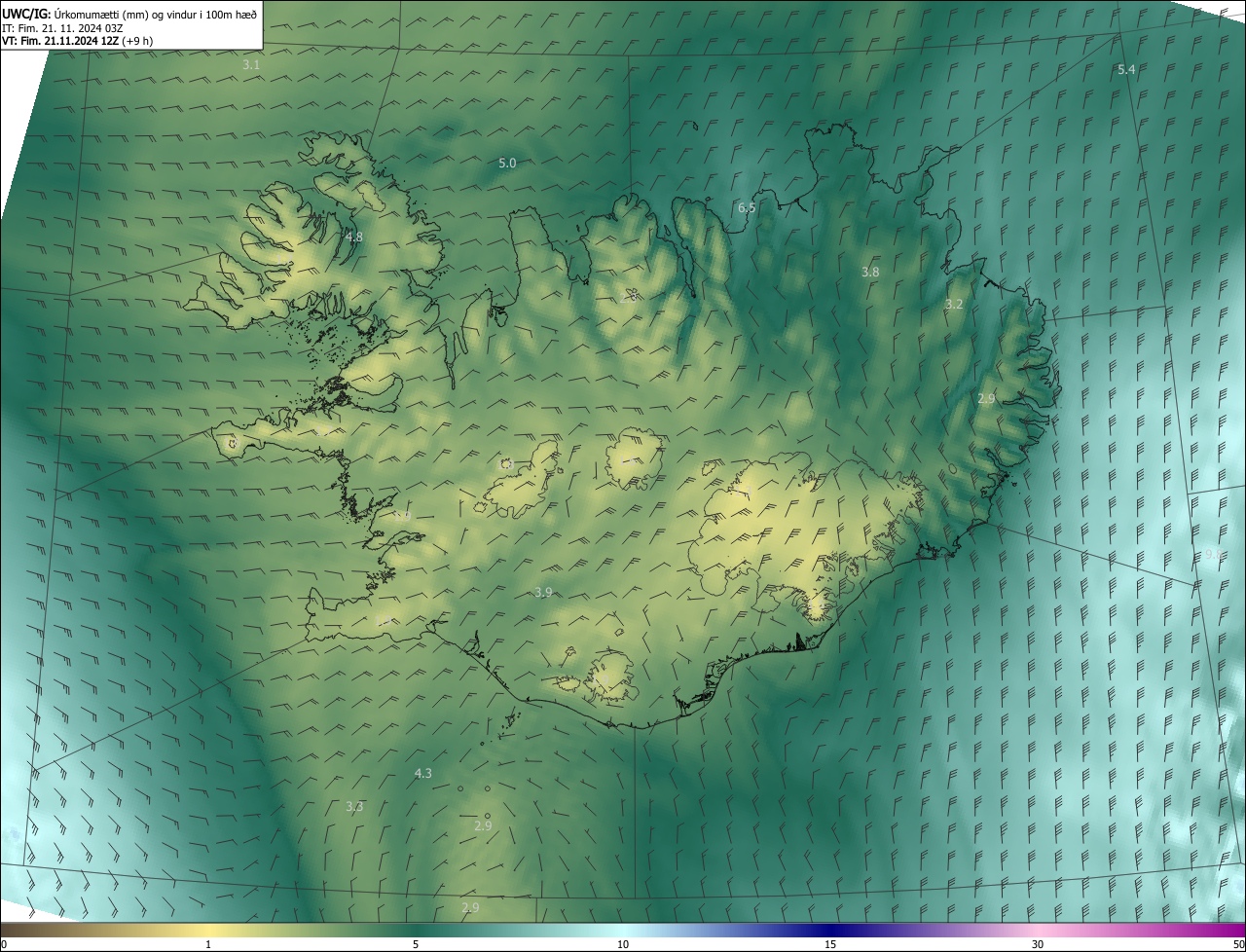
Task: Click the 3.8 value label on the map
Action: 870,272
